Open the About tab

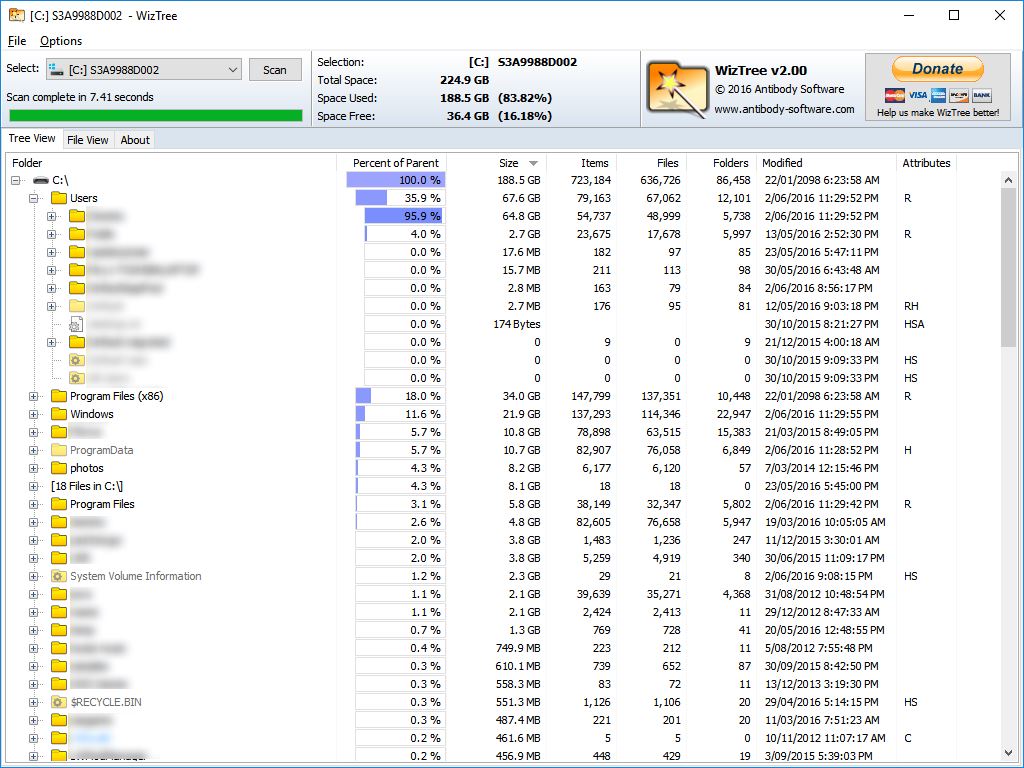click(x=135, y=140)
